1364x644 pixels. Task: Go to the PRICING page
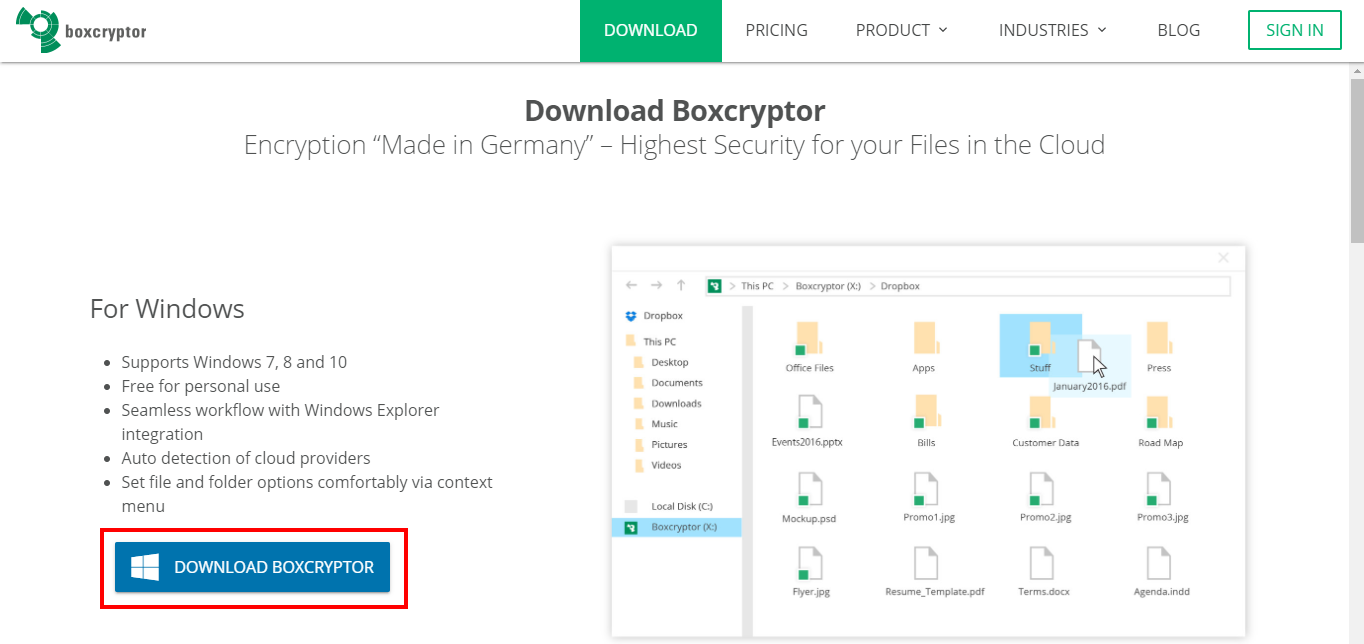coord(776,30)
